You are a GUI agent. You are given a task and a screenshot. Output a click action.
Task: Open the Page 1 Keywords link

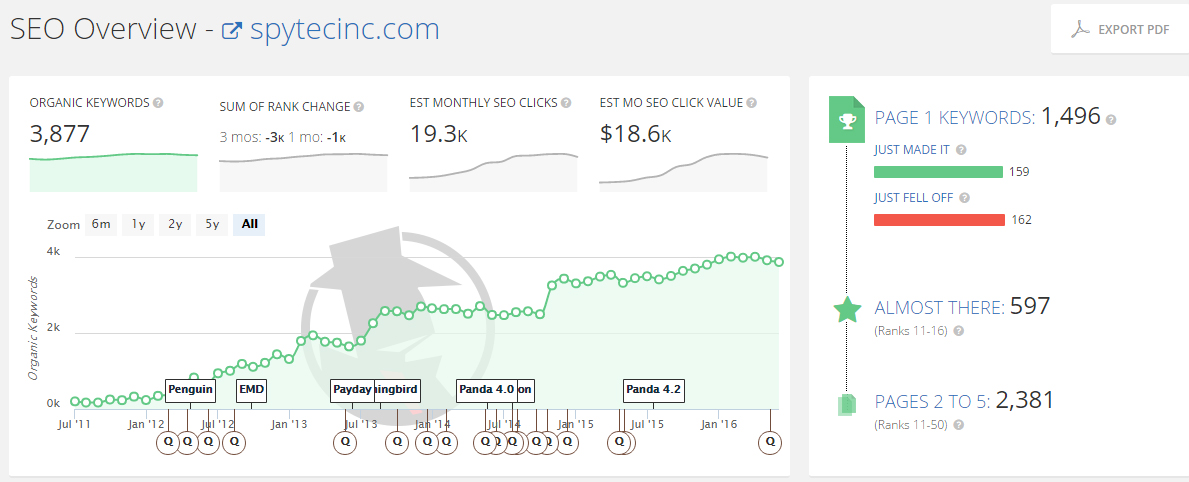coord(955,118)
